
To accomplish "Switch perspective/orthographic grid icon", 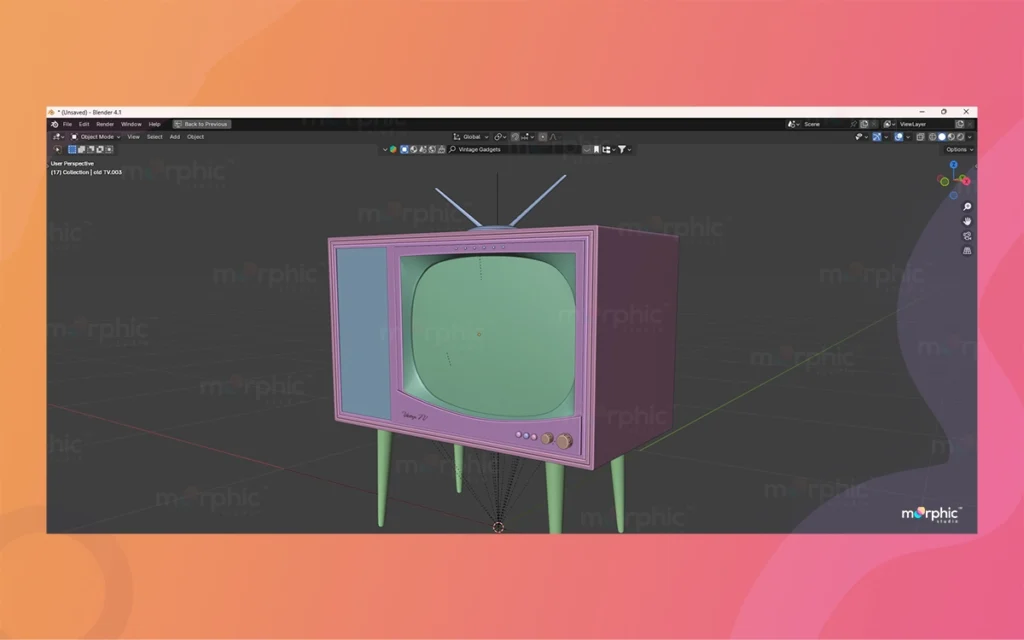I will click(967, 251).
